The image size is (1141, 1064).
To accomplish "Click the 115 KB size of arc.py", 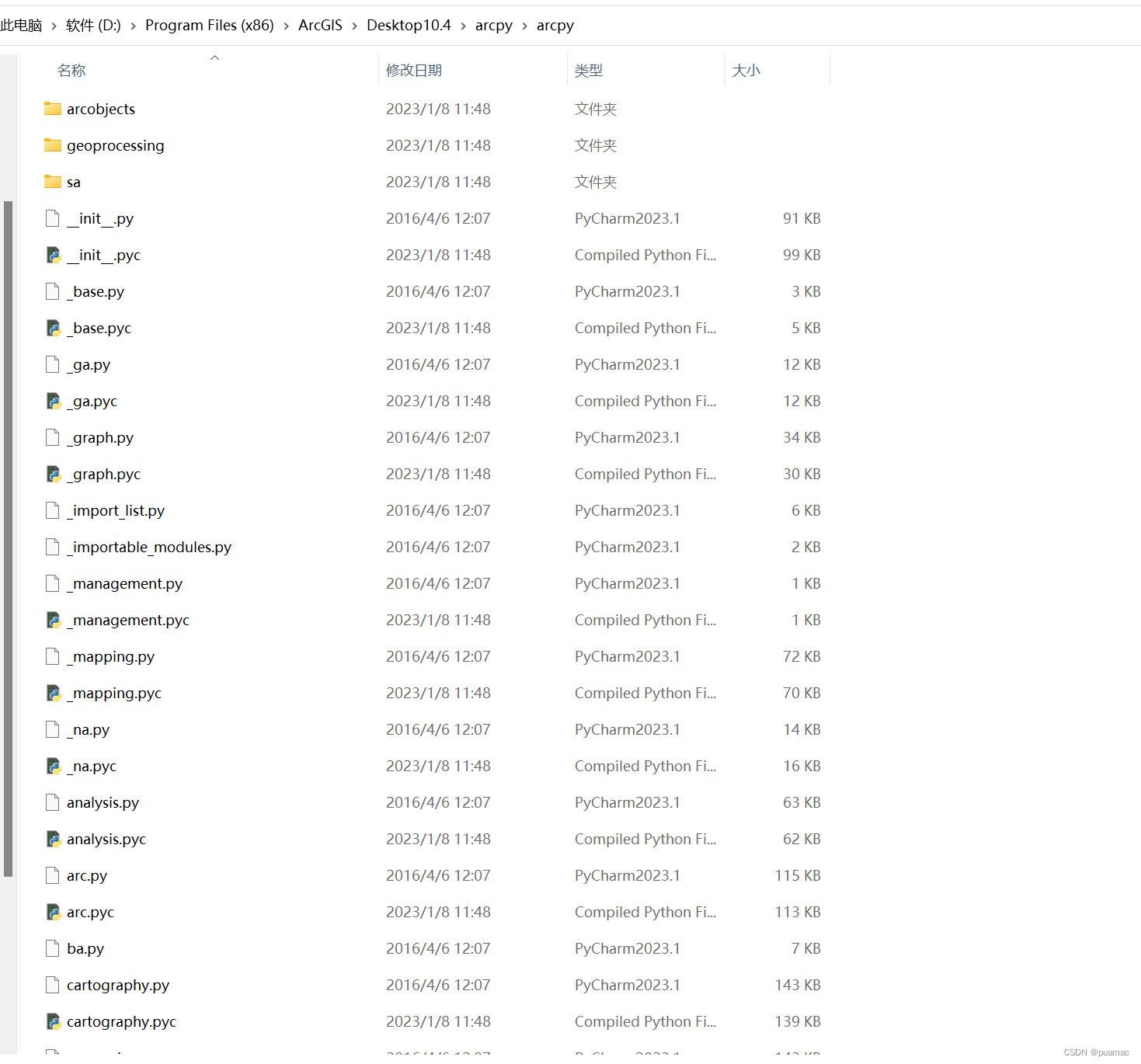I will point(798,875).
